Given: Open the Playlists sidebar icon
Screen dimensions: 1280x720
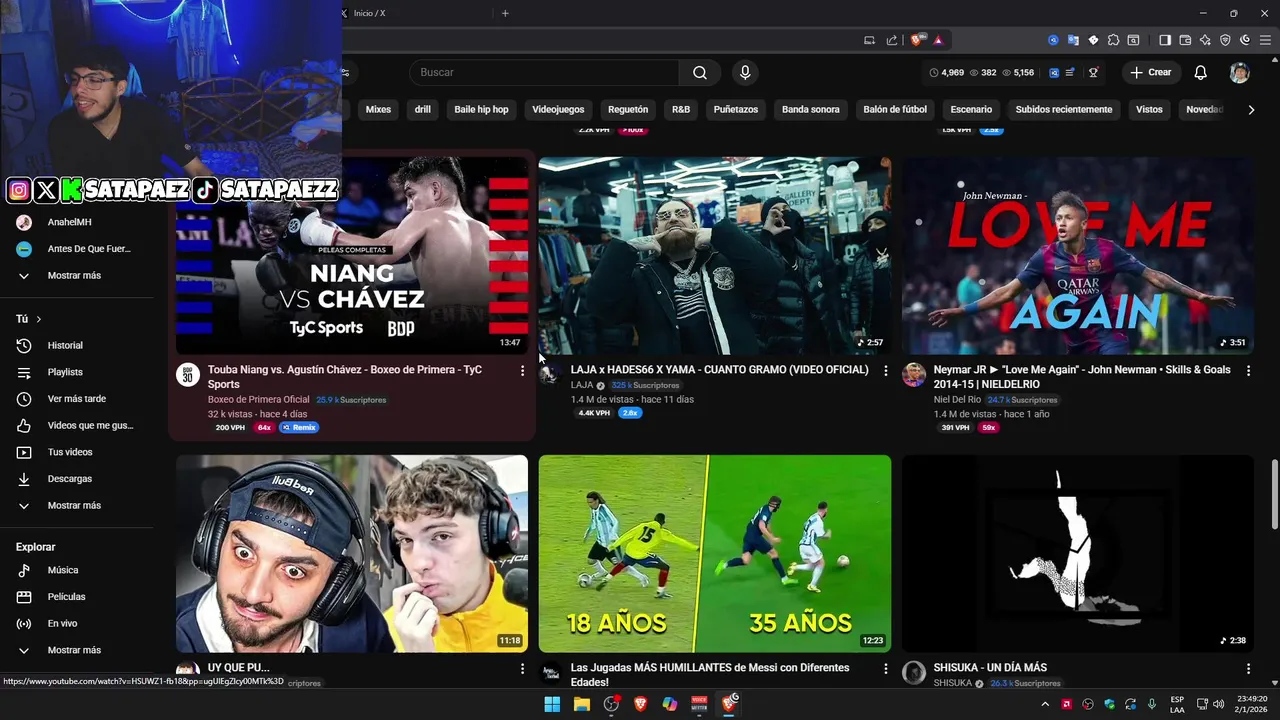Looking at the screenshot, I should click(24, 372).
